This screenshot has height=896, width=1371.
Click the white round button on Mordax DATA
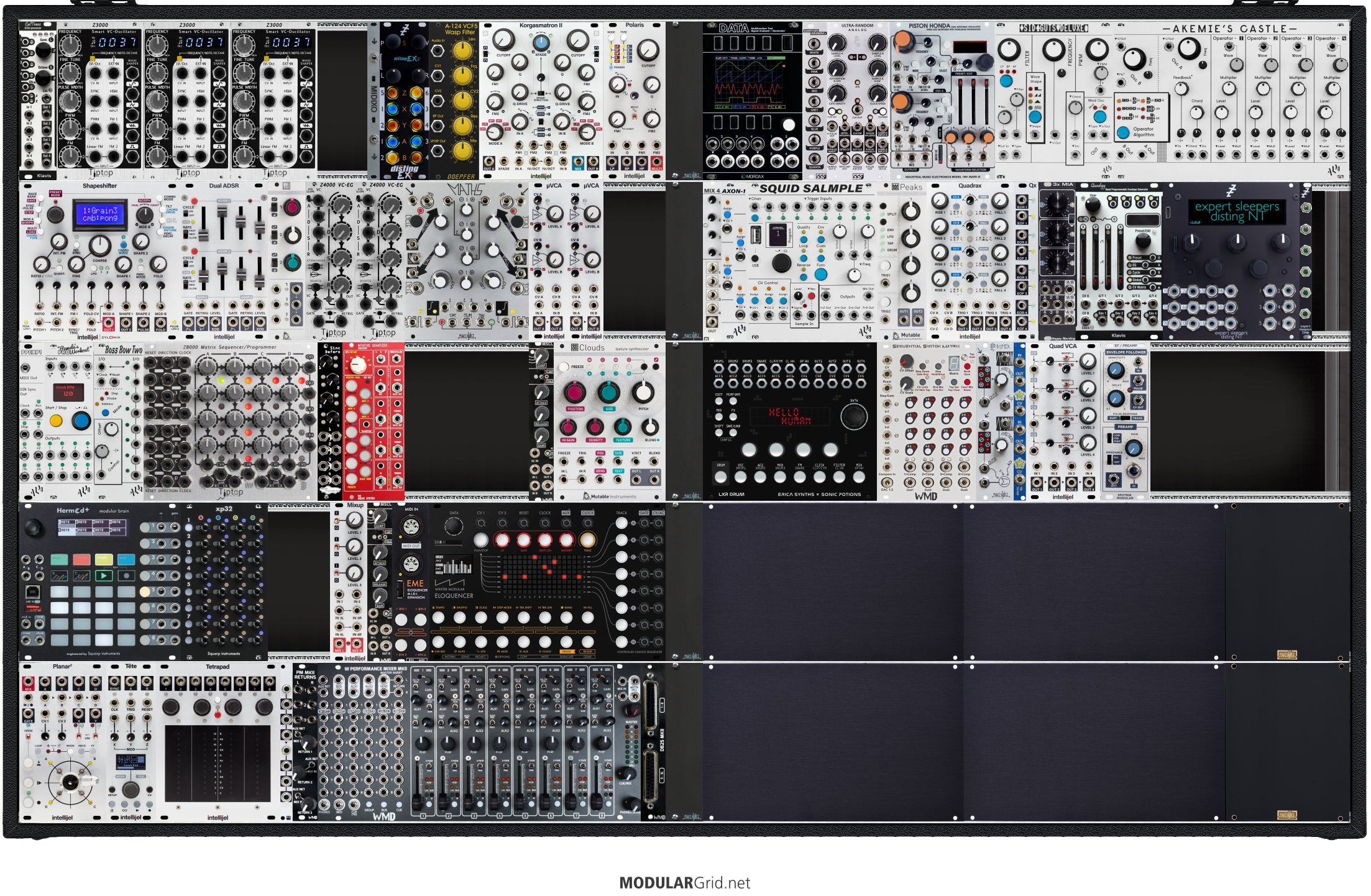pyautogui.click(x=788, y=125)
